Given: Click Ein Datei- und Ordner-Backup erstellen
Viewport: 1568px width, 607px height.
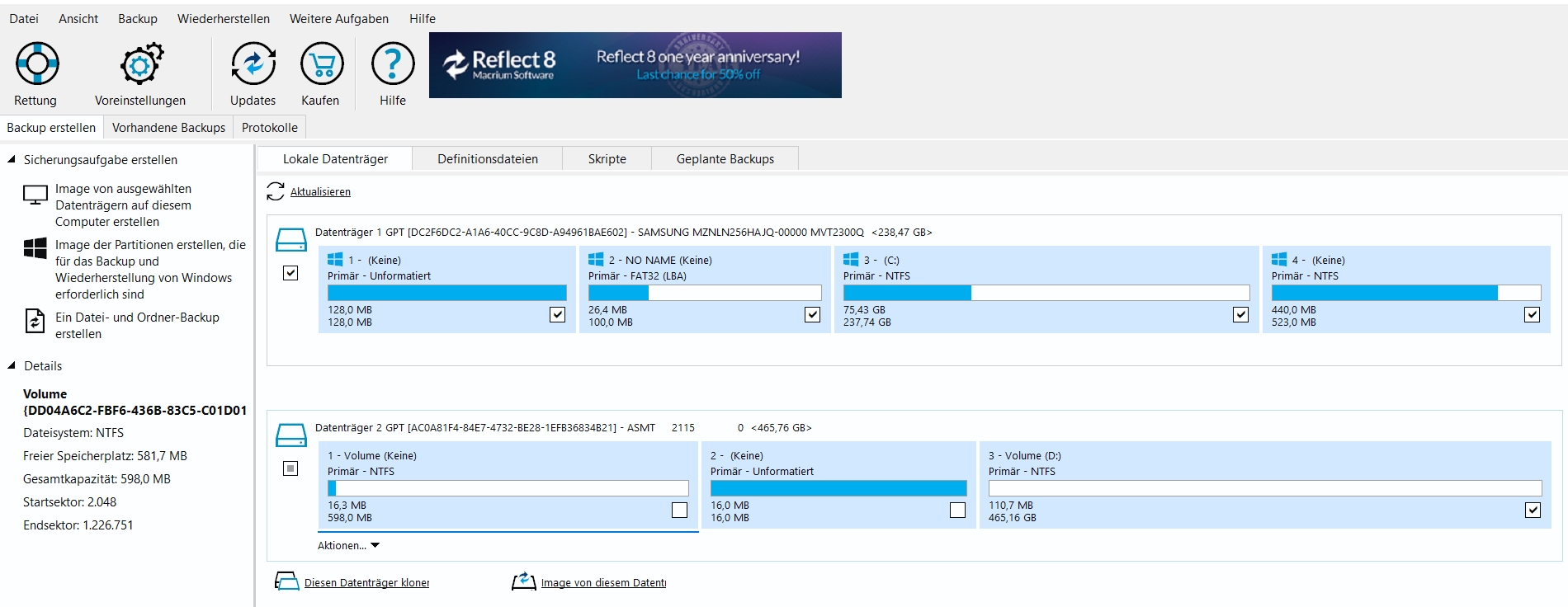Looking at the screenshot, I should (x=137, y=326).
